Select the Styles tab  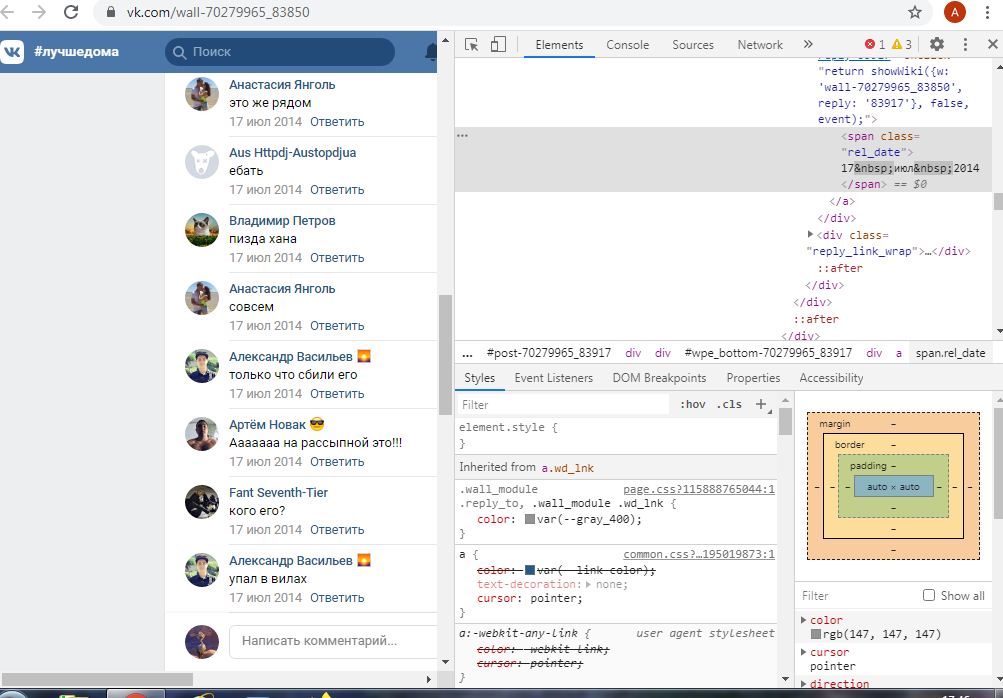[479, 378]
